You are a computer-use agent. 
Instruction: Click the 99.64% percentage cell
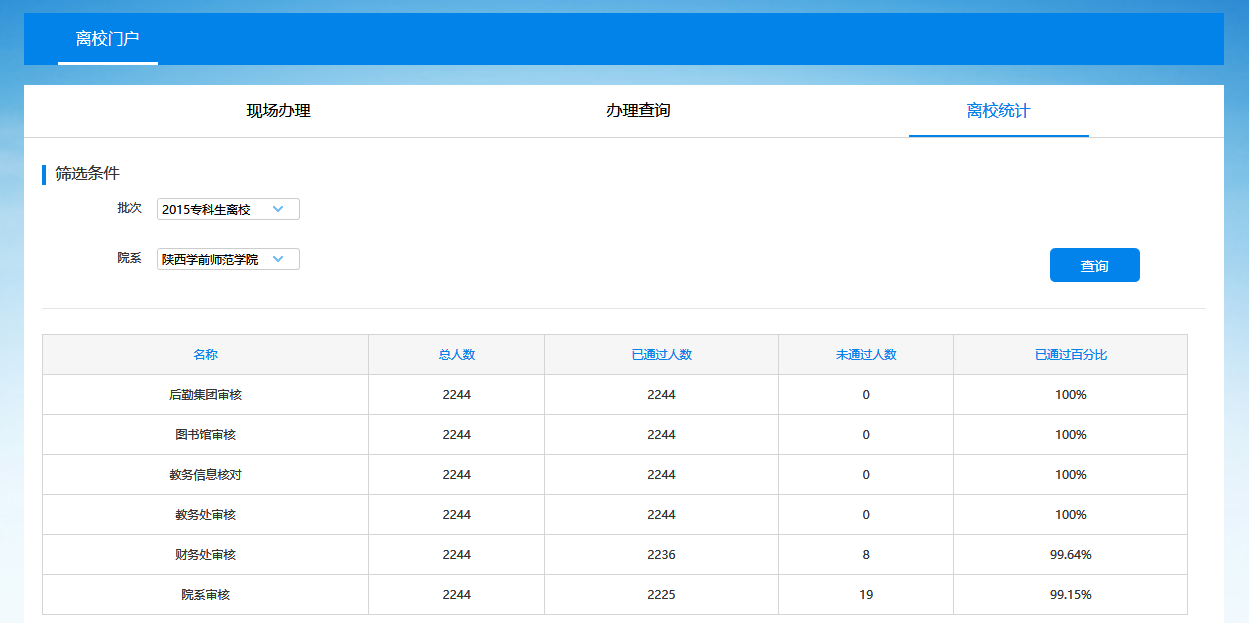(1070, 555)
